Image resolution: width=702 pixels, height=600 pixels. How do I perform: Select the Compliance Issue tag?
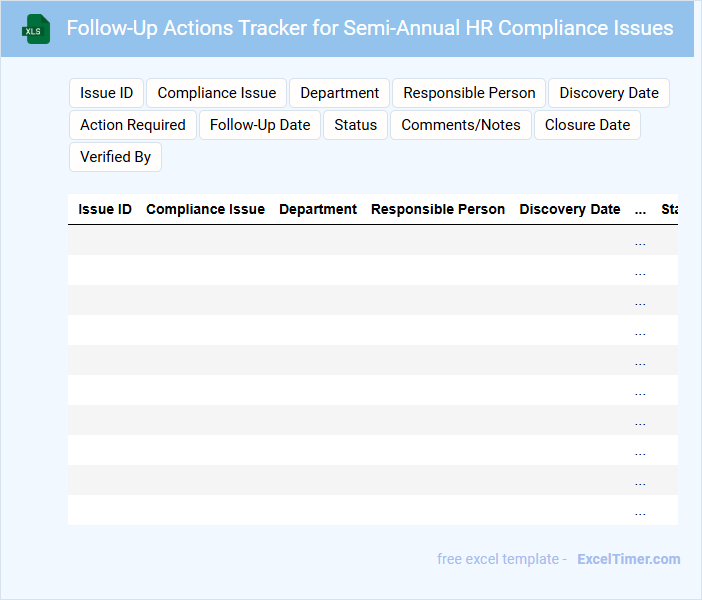coord(217,93)
